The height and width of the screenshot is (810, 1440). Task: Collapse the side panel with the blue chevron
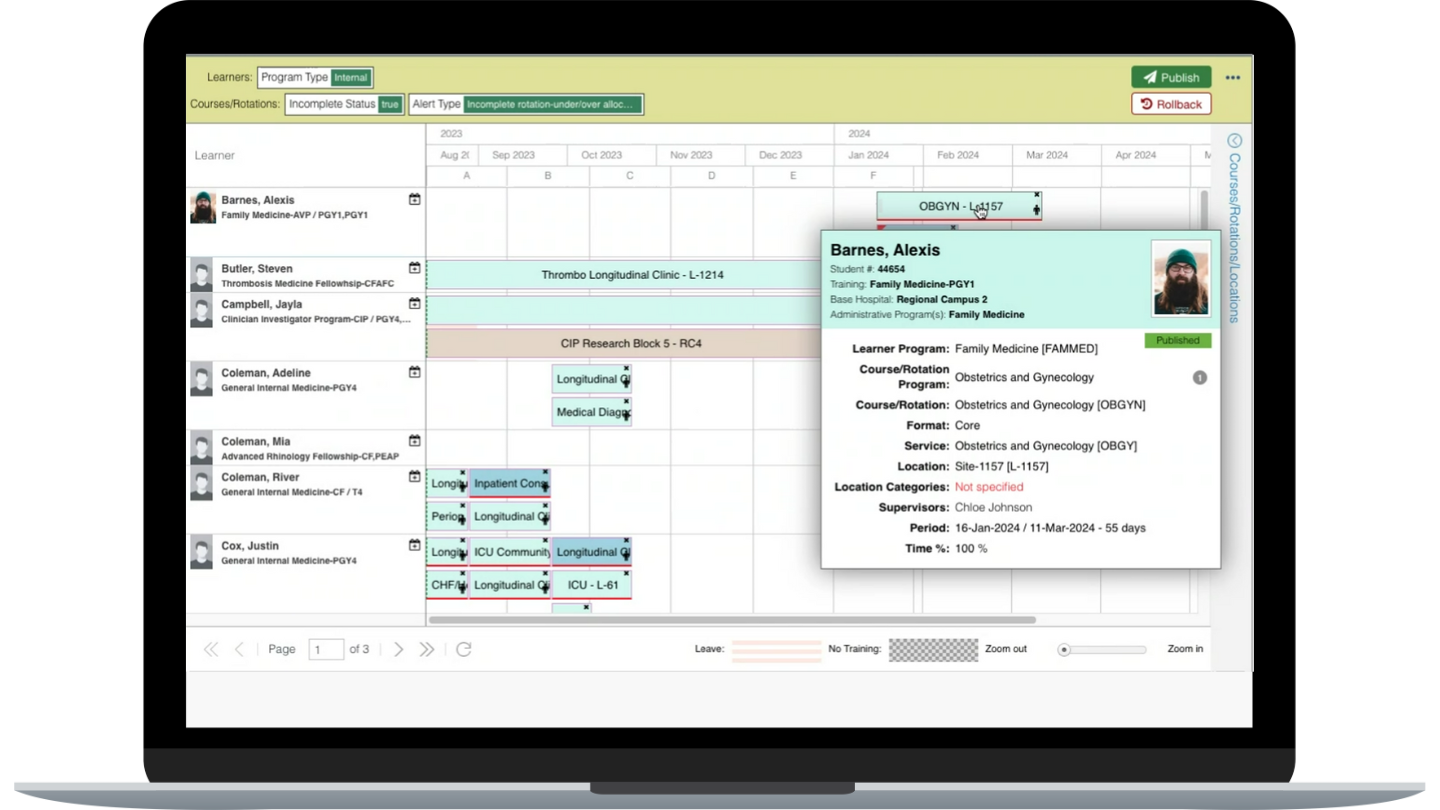pos(1234,141)
